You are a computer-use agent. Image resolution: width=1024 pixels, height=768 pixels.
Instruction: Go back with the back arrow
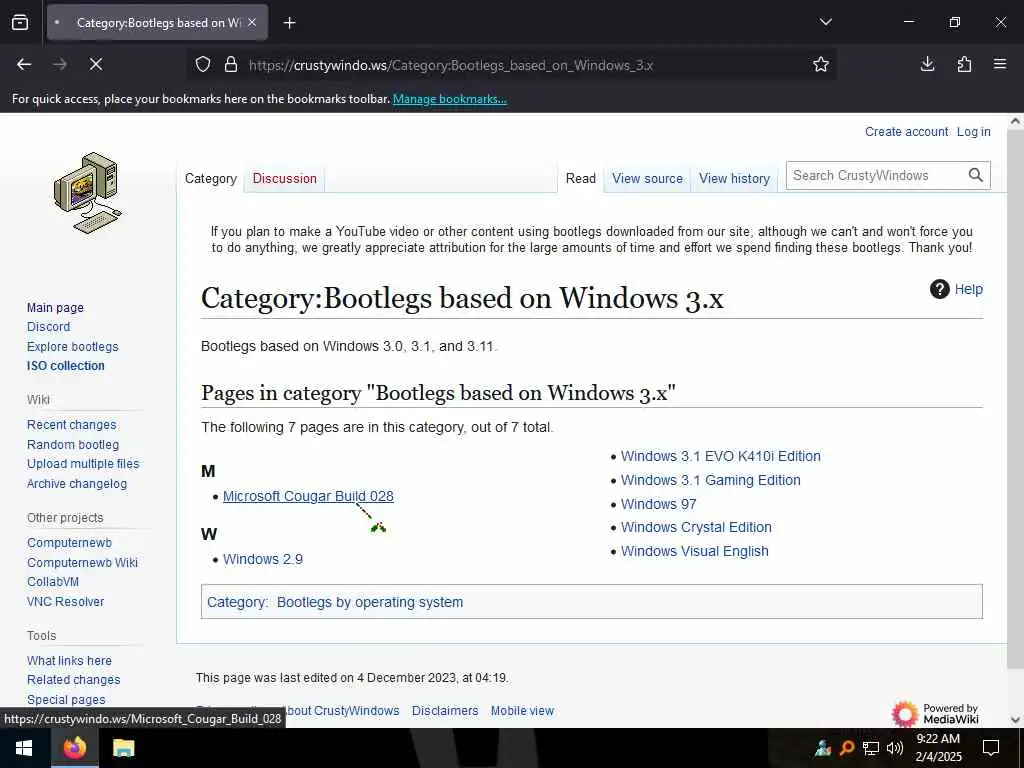(x=24, y=64)
